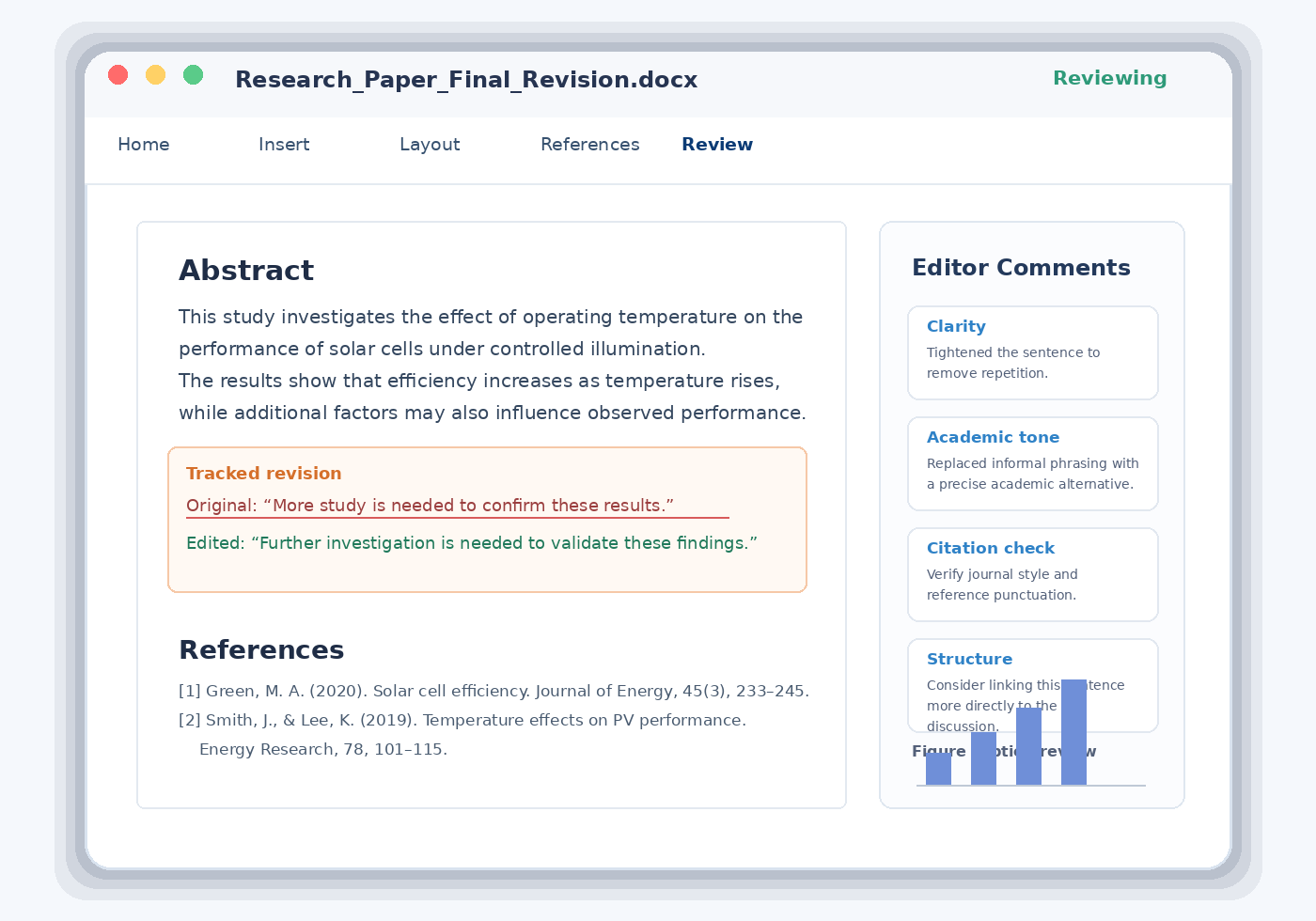Click "Verify journal style and reference punctuation."
1316x921 pixels.
point(1002,585)
